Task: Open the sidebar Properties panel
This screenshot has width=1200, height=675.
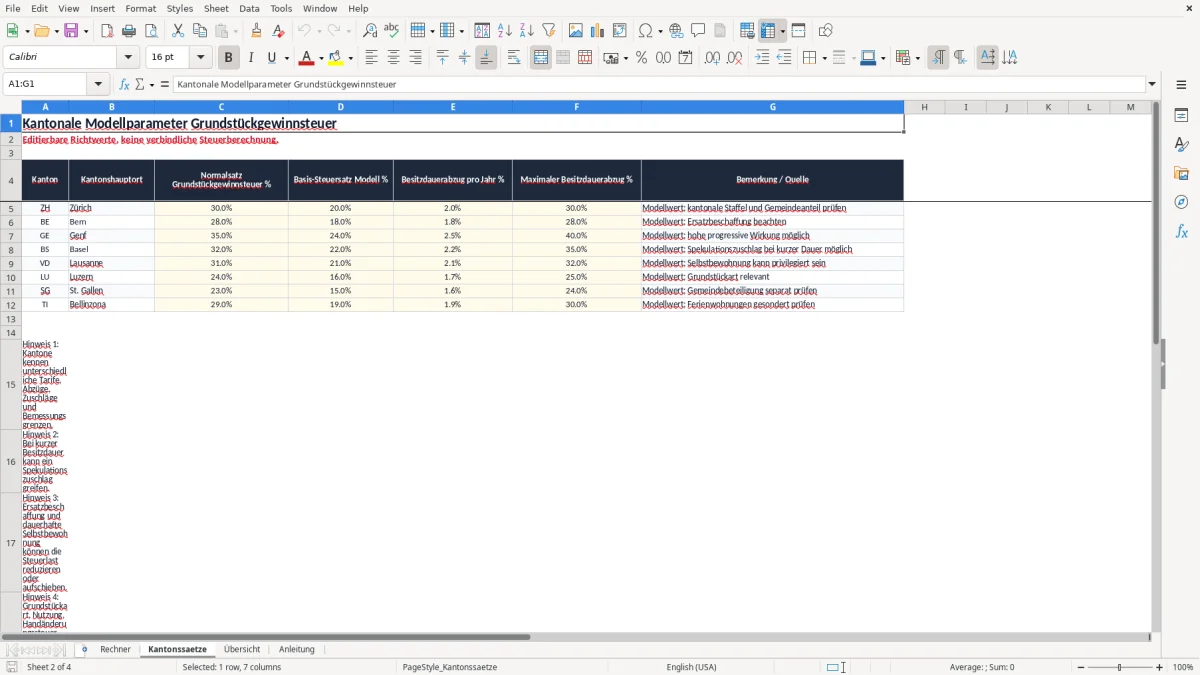Action: click(x=1181, y=116)
